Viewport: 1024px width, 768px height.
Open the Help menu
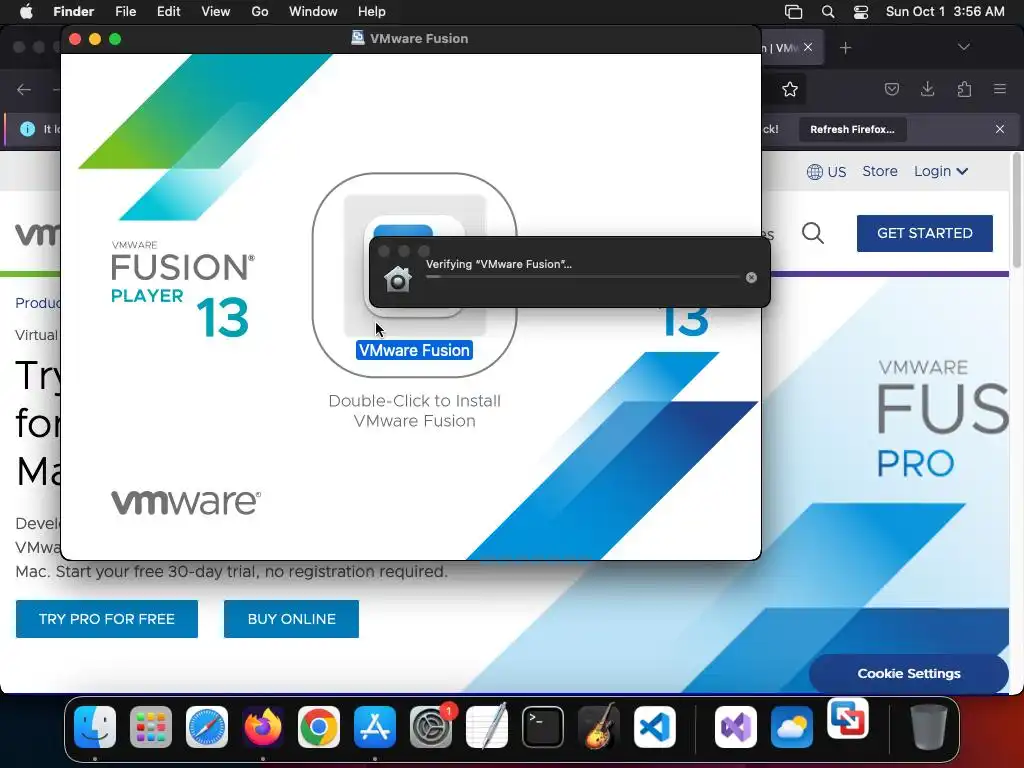[372, 12]
